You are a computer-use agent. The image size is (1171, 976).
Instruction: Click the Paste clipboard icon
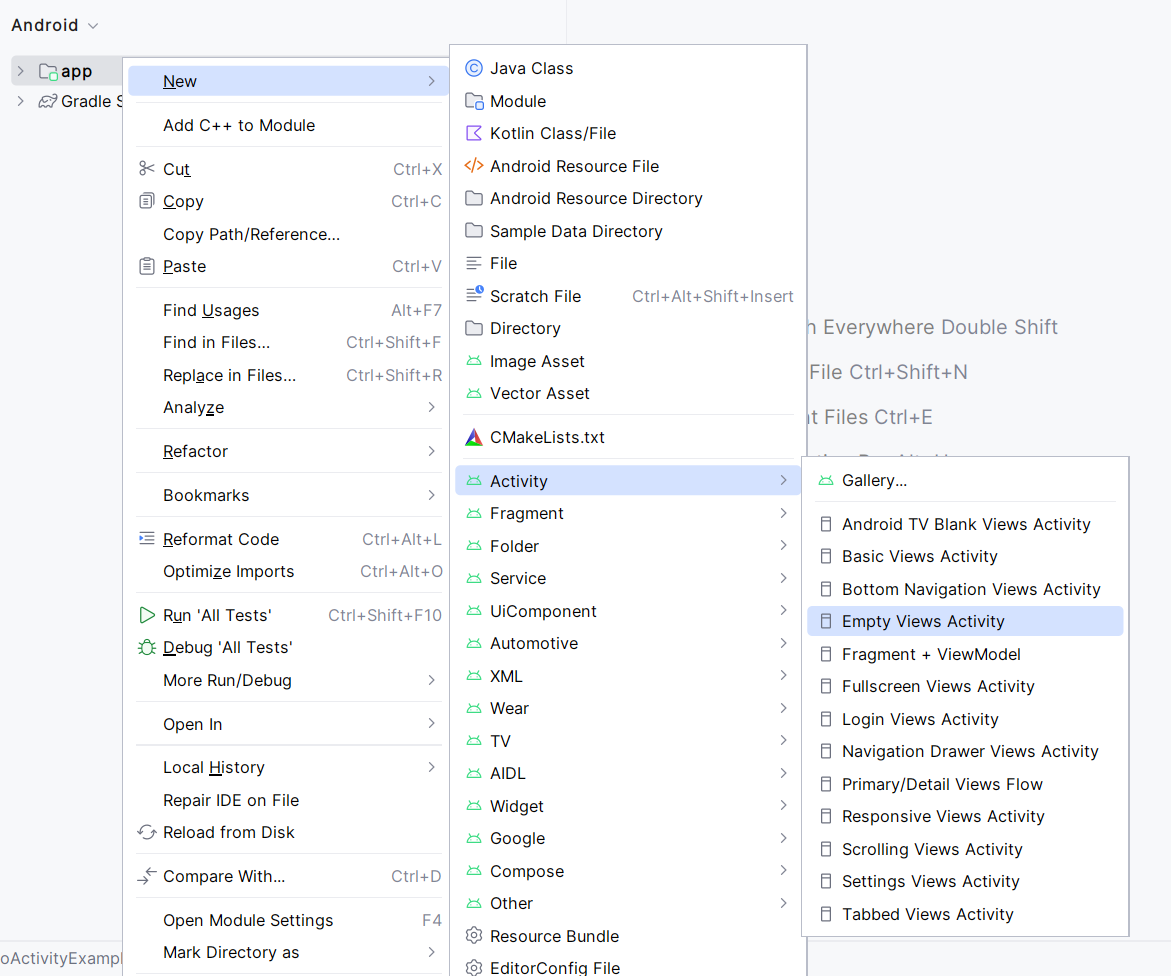tap(146, 266)
